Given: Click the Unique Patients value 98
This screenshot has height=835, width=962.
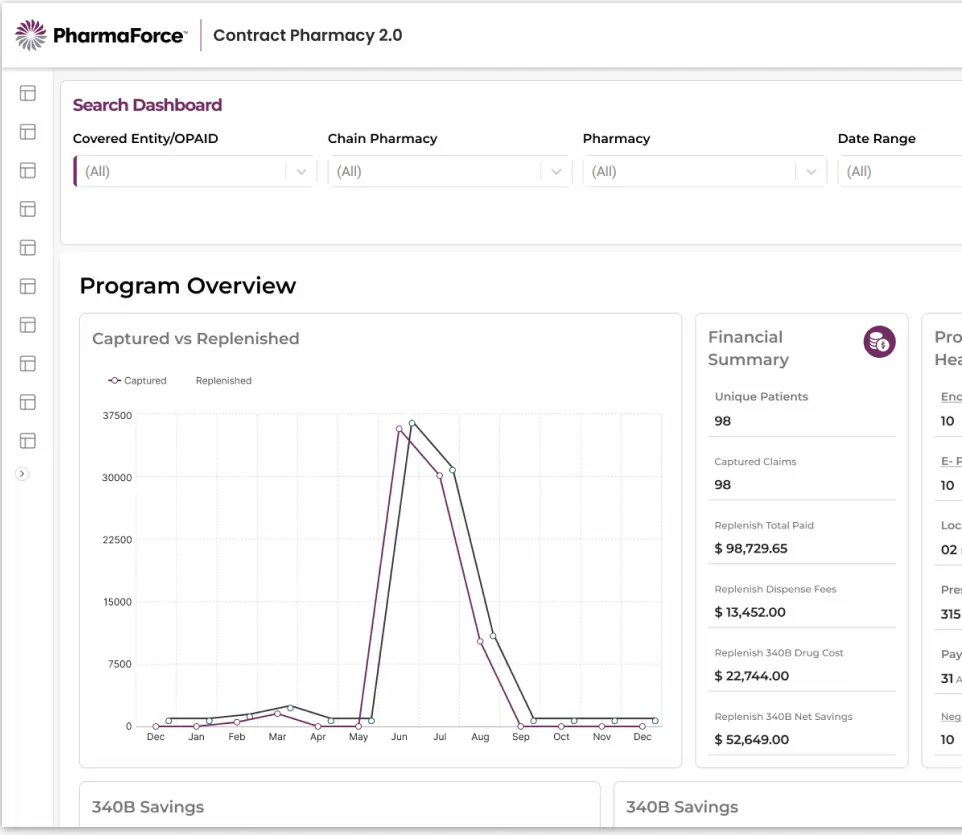Looking at the screenshot, I should (x=723, y=421).
